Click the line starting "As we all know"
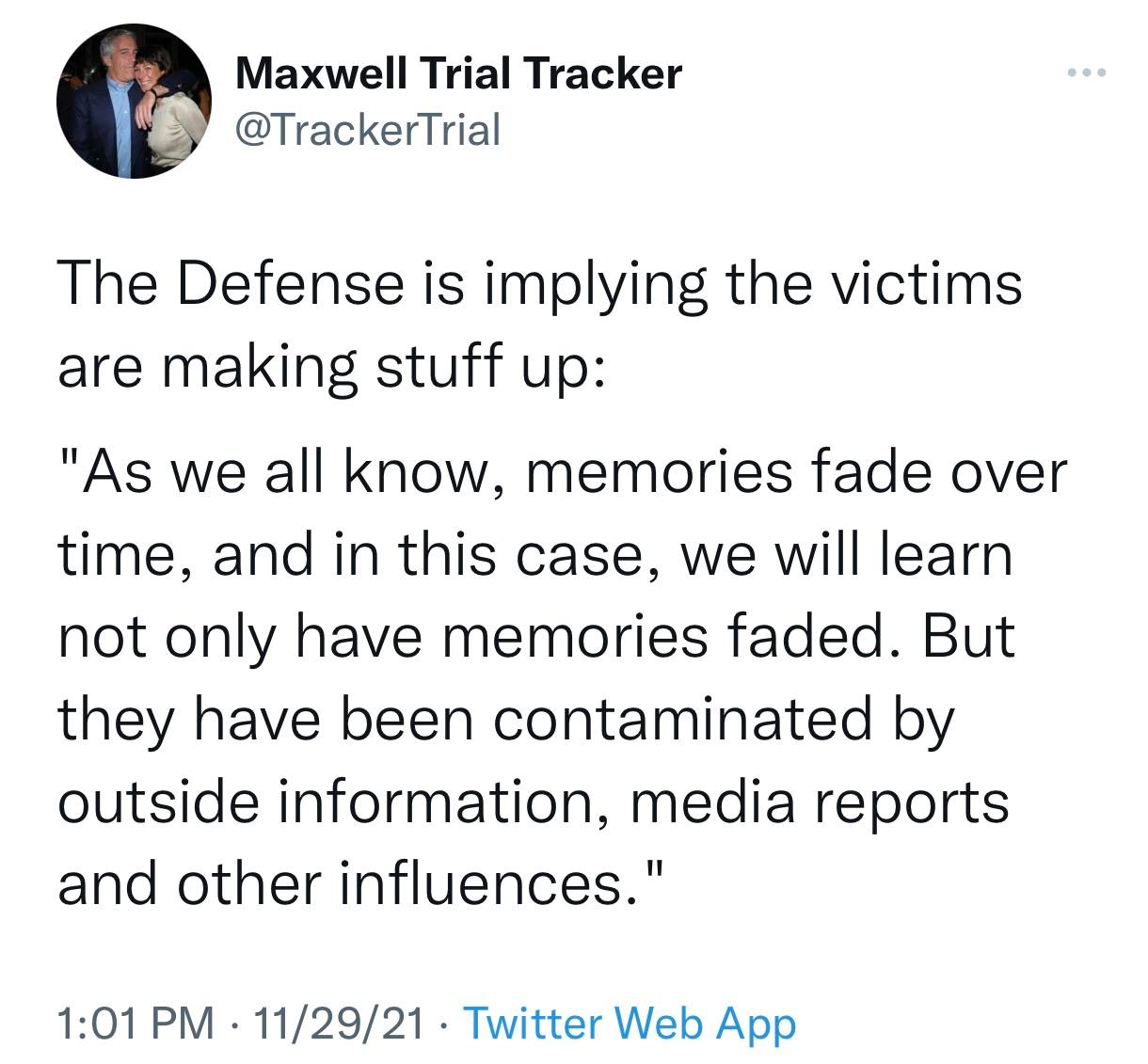Viewport: 1148px width, 1064px height. tap(563, 472)
